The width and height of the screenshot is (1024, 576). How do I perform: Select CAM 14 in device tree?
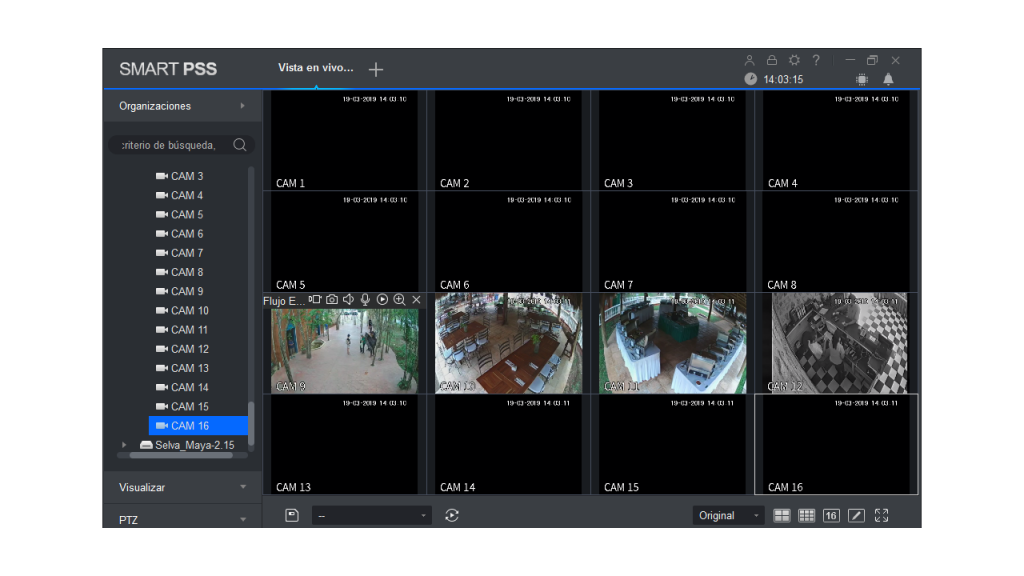coord(182,387)
